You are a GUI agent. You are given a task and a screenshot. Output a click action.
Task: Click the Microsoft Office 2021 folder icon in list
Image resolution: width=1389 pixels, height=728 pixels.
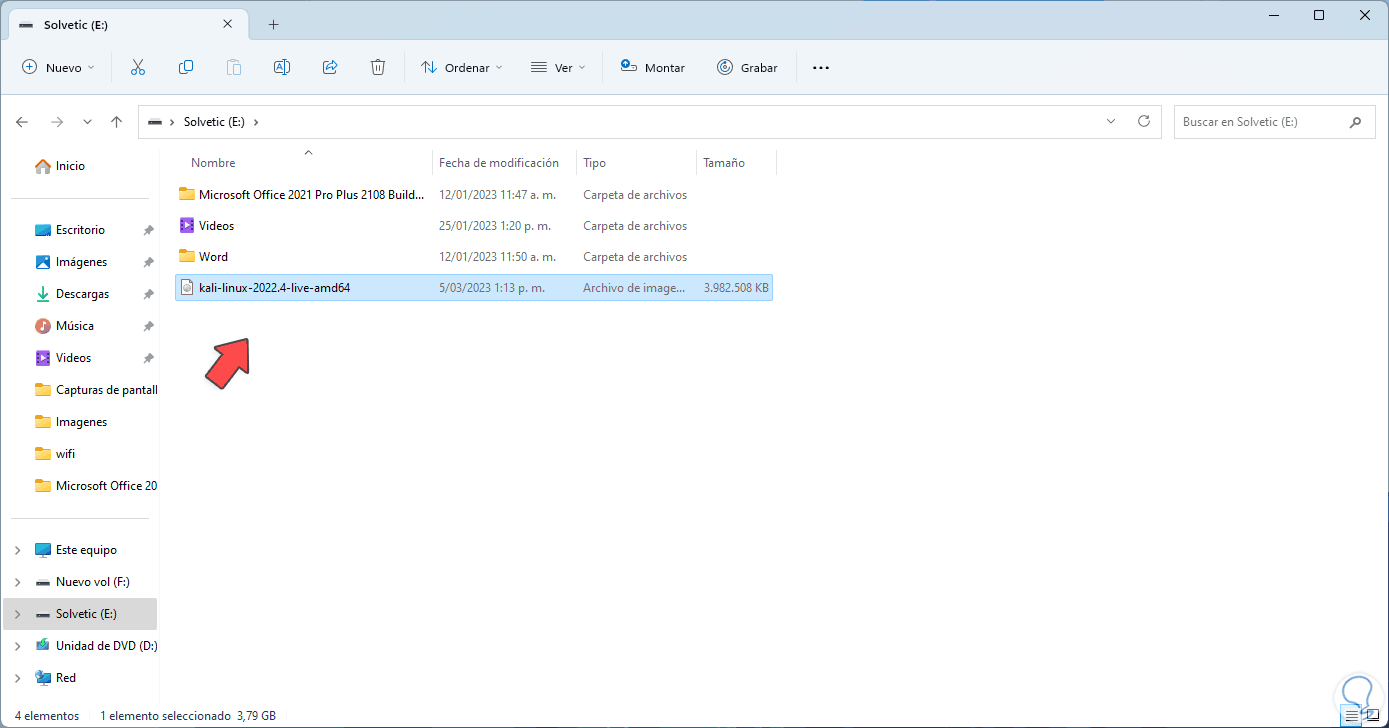pos(186,194)
